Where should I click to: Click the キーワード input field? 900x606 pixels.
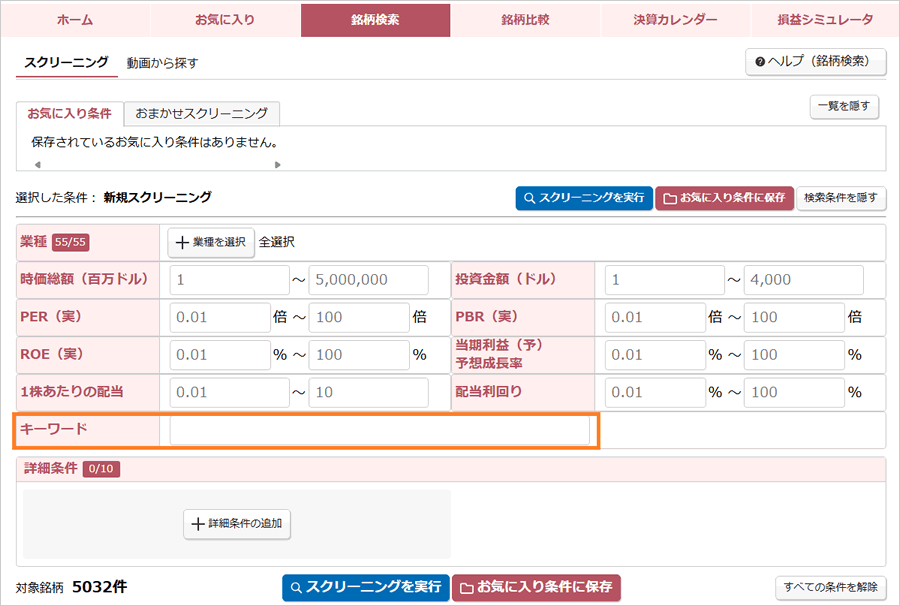click(380, 430)
